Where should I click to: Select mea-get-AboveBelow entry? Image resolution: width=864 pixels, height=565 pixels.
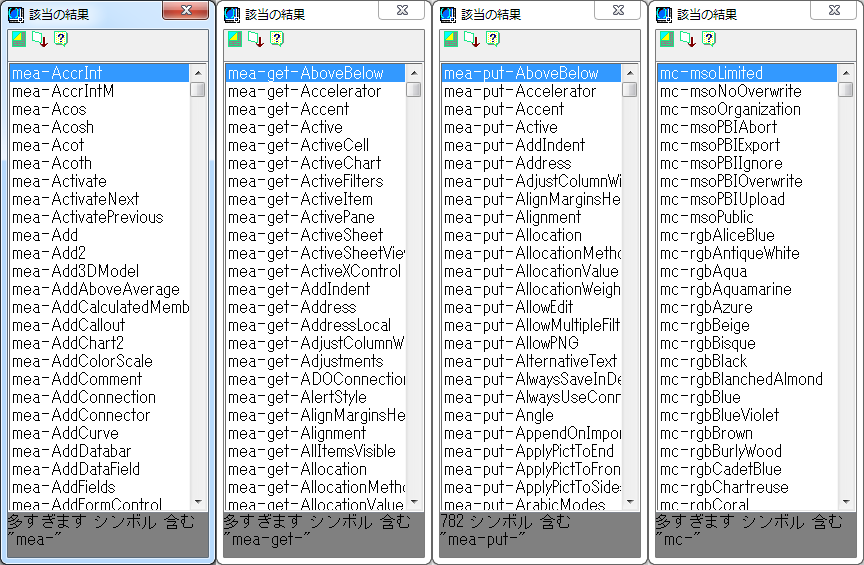click(x=315, y=73)
